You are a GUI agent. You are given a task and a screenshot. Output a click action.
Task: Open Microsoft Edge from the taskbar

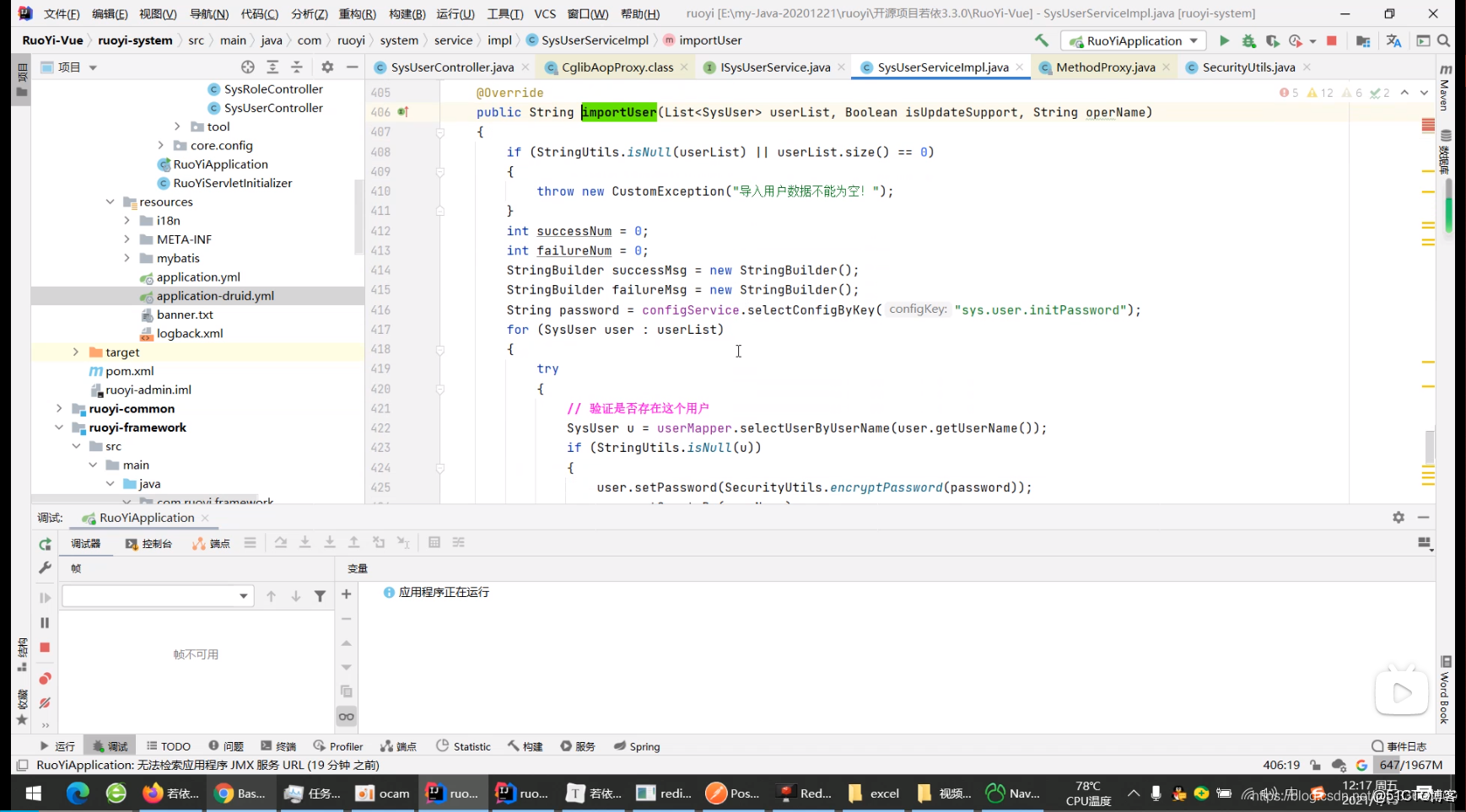tap(78, 793)
